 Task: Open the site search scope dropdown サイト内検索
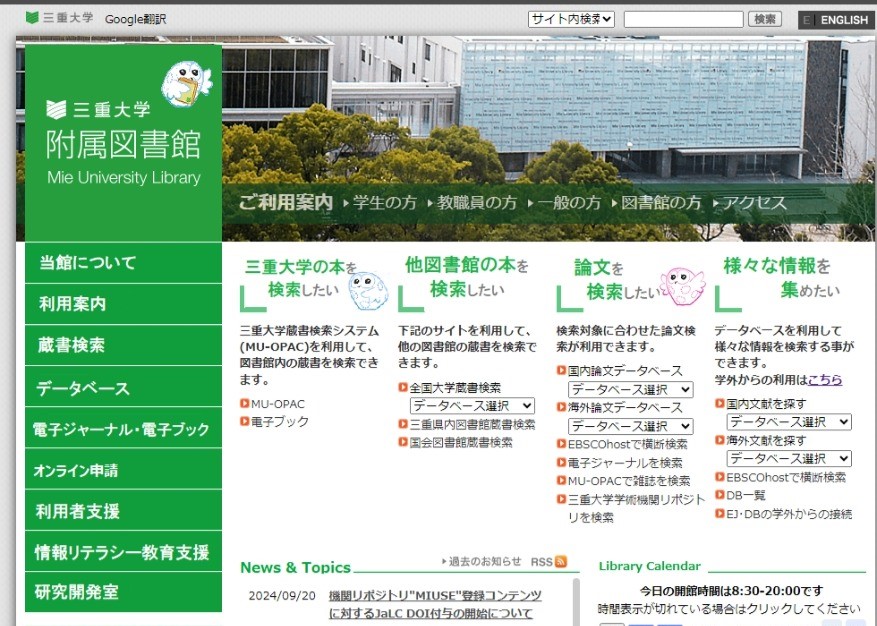[571, 19]
